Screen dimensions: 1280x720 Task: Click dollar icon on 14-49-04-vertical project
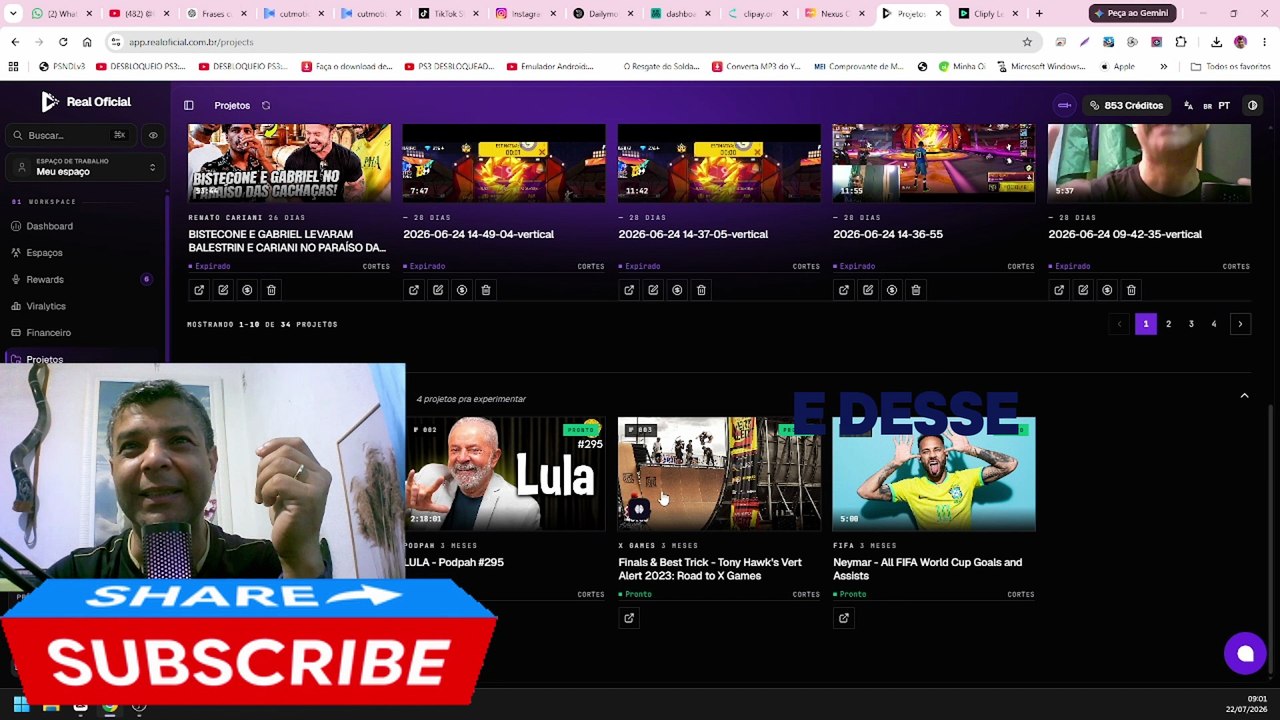coord(462,290)
